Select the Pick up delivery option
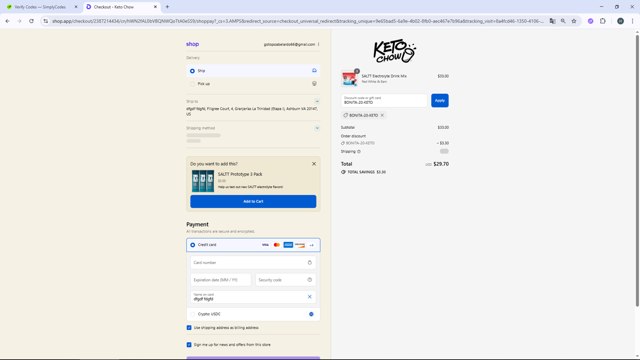The width and height of the screenshot is (640, 360). click(253, 84)
